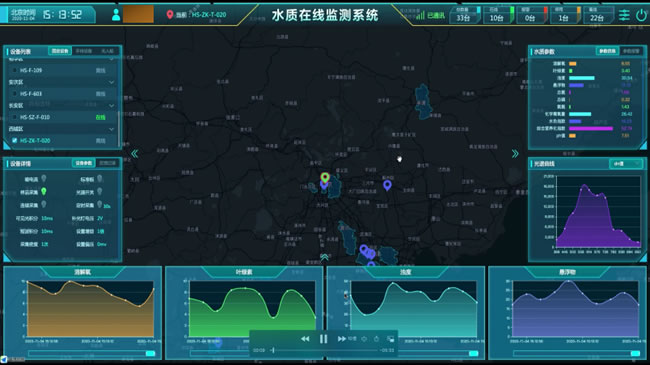Tick the HS-F-109 device checkbox

click(15, 71)
